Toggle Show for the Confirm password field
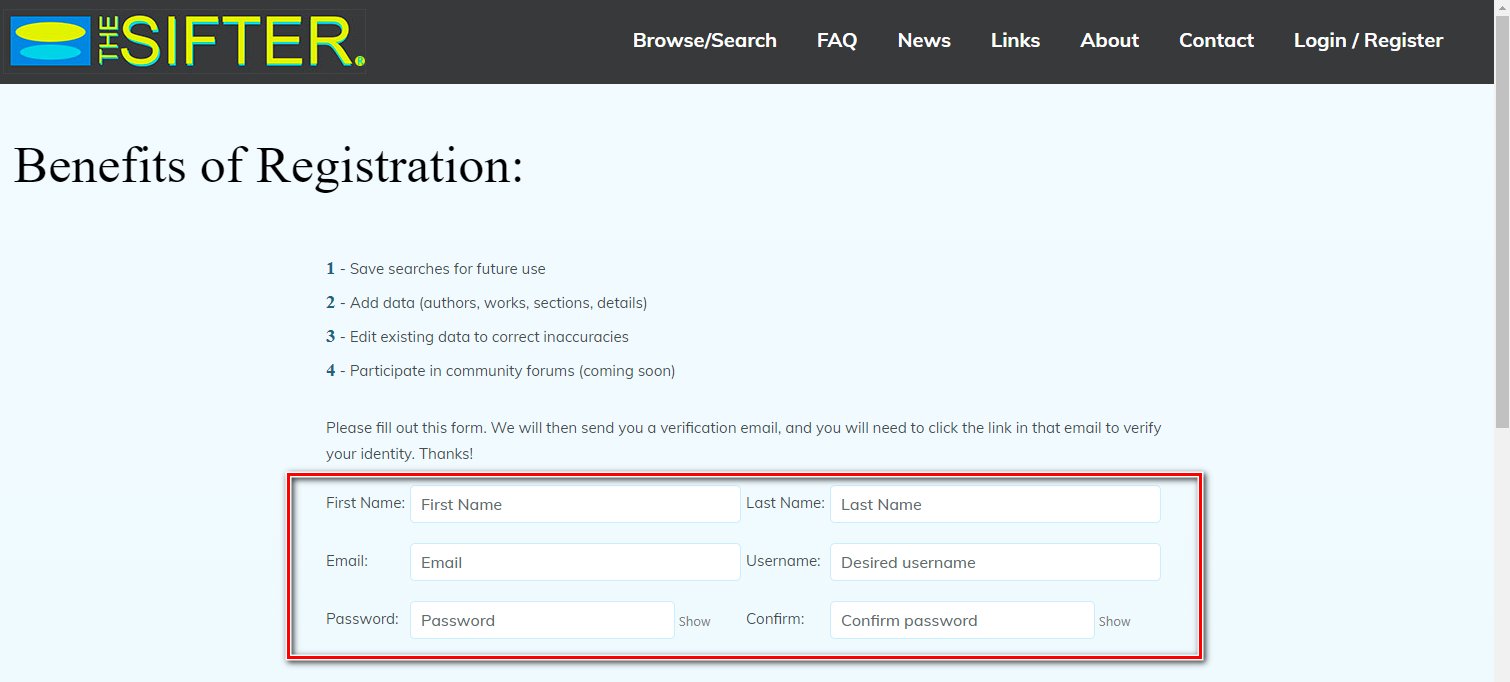This screenshot has height=682, width=1510. point(1114,622)
